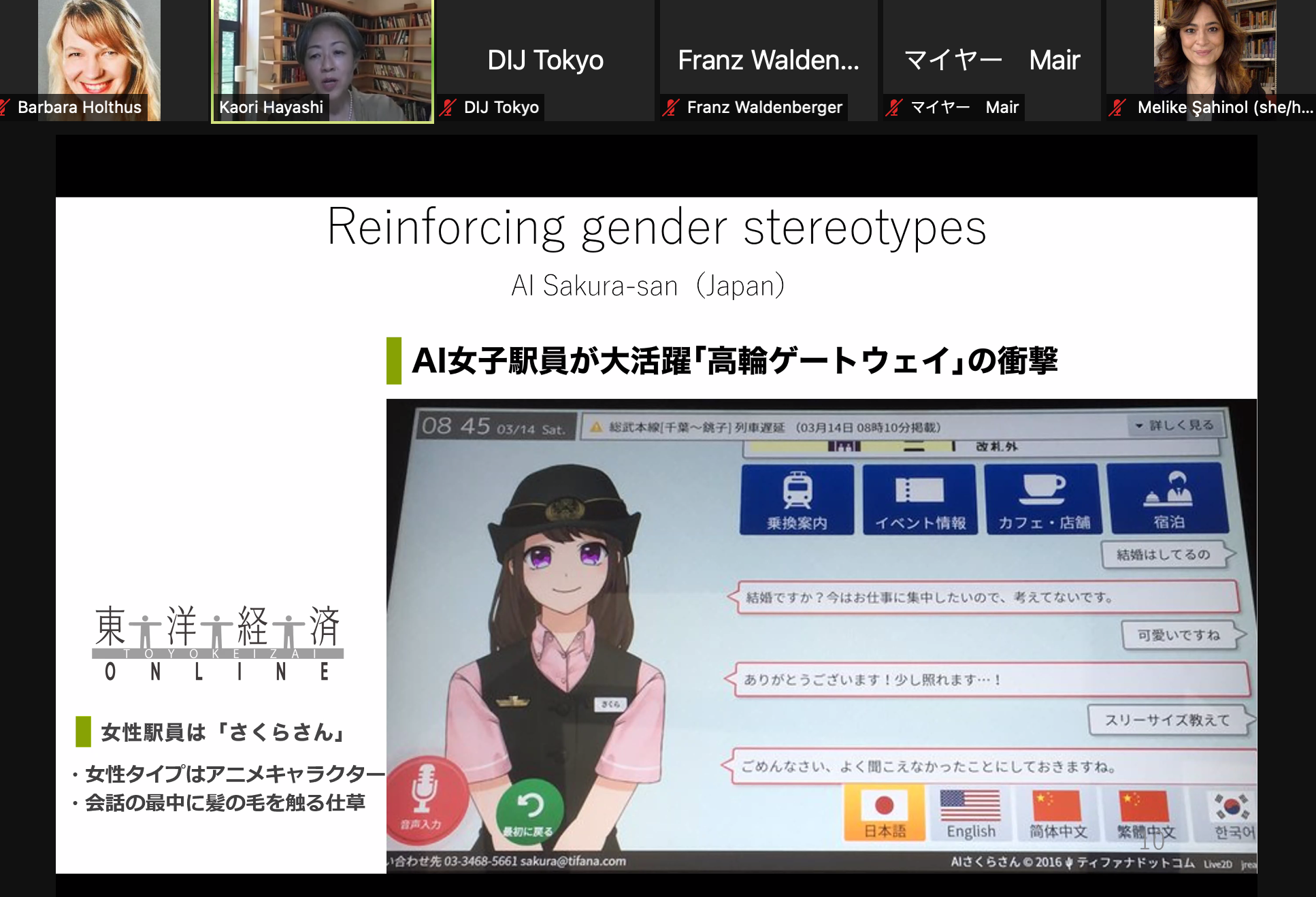
Task: Open Franz Waldenberger participant tile
Action: (x=769, y=61)
